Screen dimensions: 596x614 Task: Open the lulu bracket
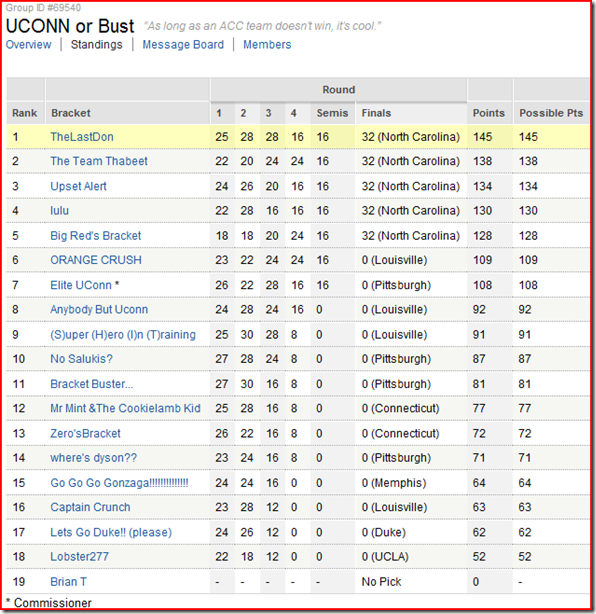[x=60, y=211]
